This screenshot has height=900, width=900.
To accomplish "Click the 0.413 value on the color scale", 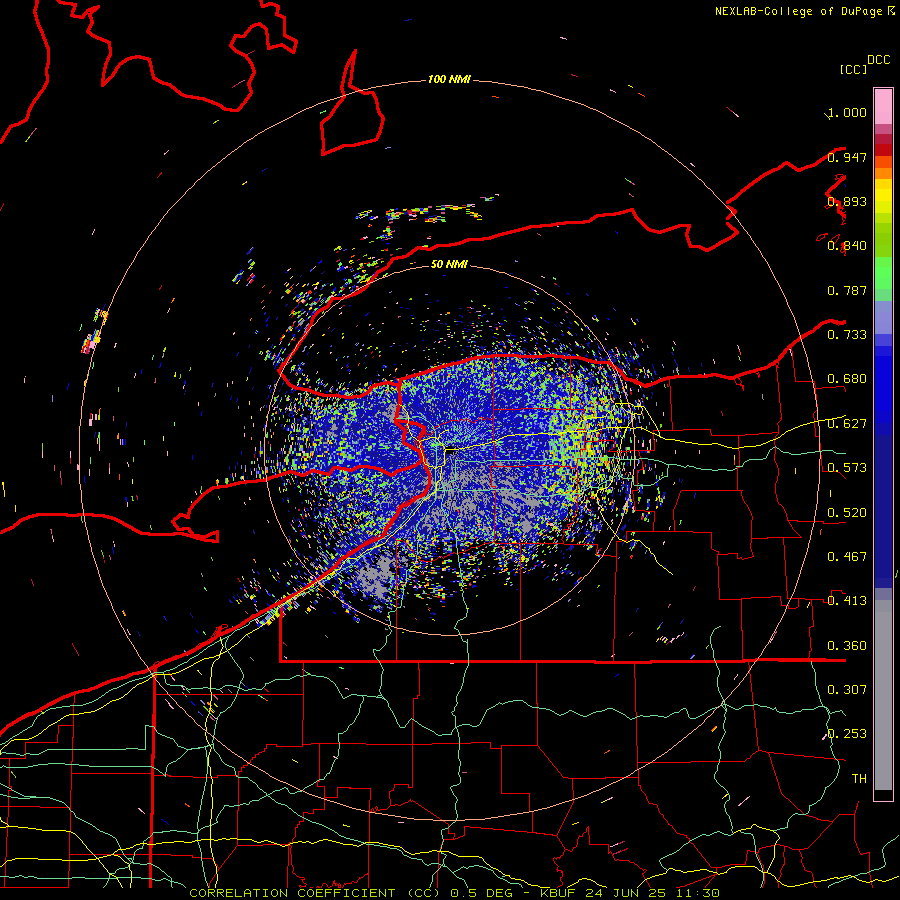I will tap(847, 601).
